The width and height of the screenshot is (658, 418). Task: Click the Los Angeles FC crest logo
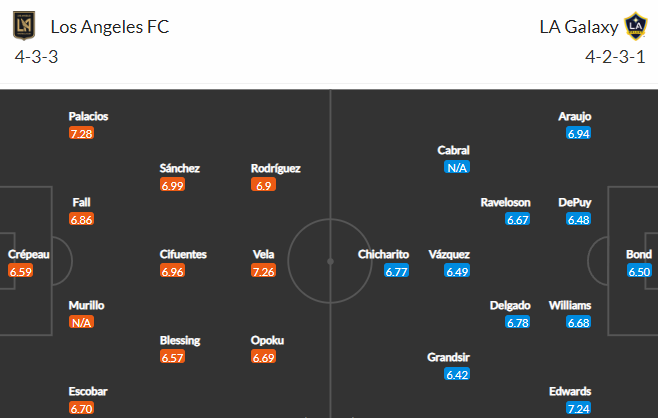[x=24, y=26]
